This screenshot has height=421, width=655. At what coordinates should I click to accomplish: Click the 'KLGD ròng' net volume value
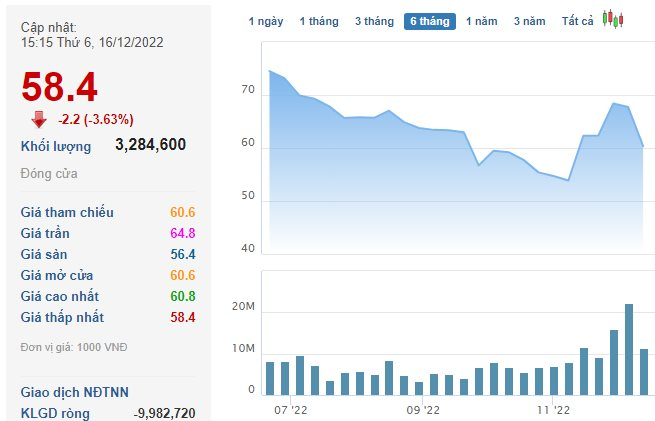point(164,413)
